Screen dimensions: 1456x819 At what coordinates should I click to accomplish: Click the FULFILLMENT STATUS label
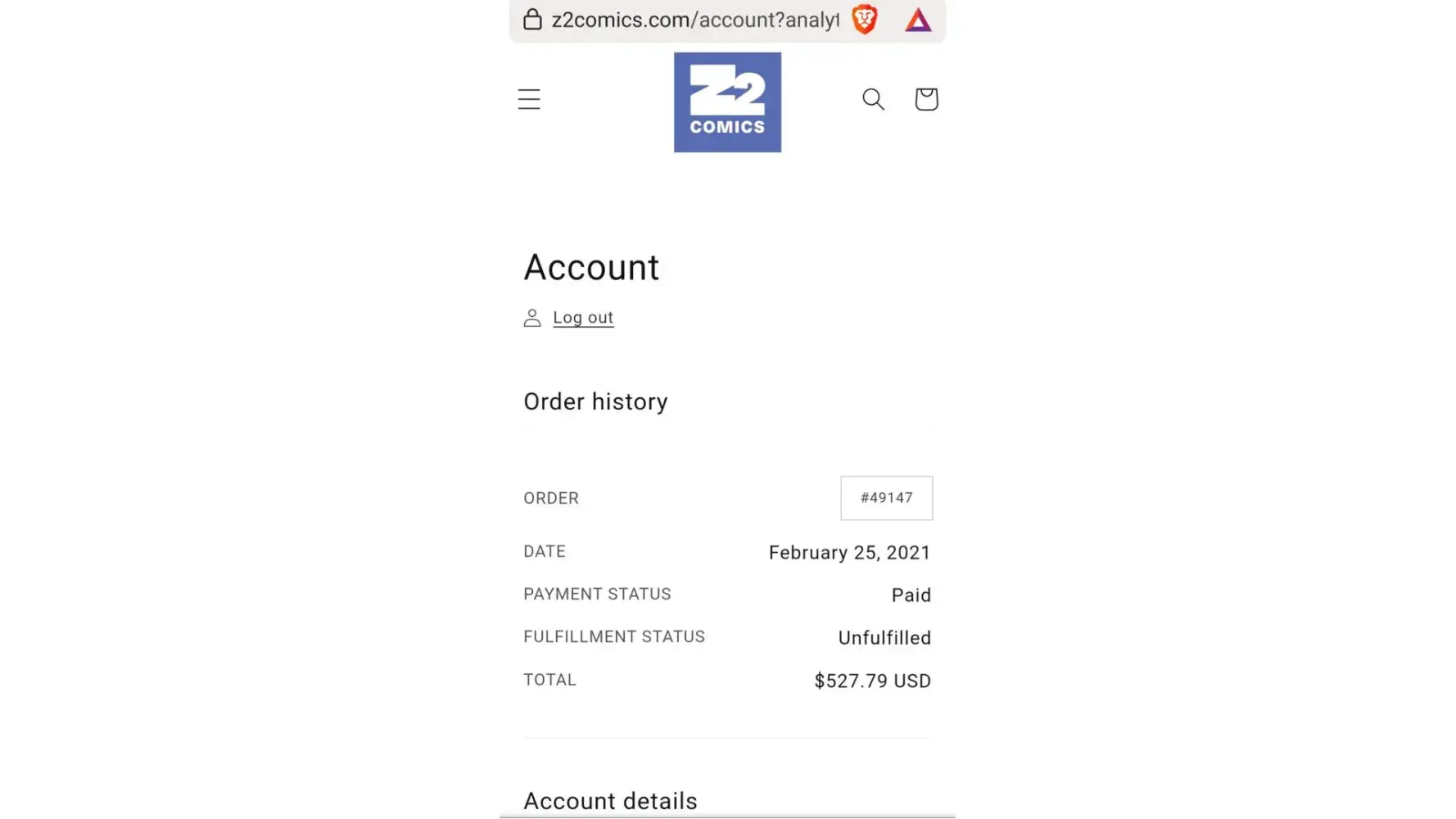point(614,637)
